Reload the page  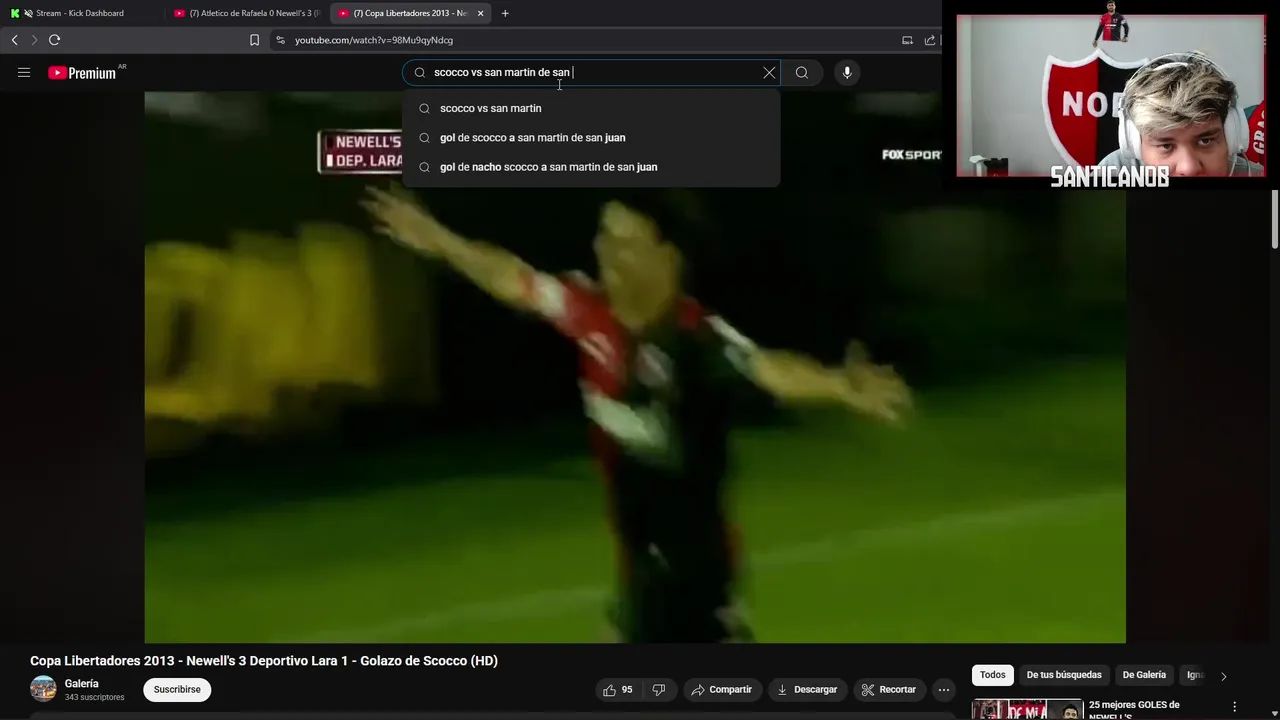coord(54,40)
